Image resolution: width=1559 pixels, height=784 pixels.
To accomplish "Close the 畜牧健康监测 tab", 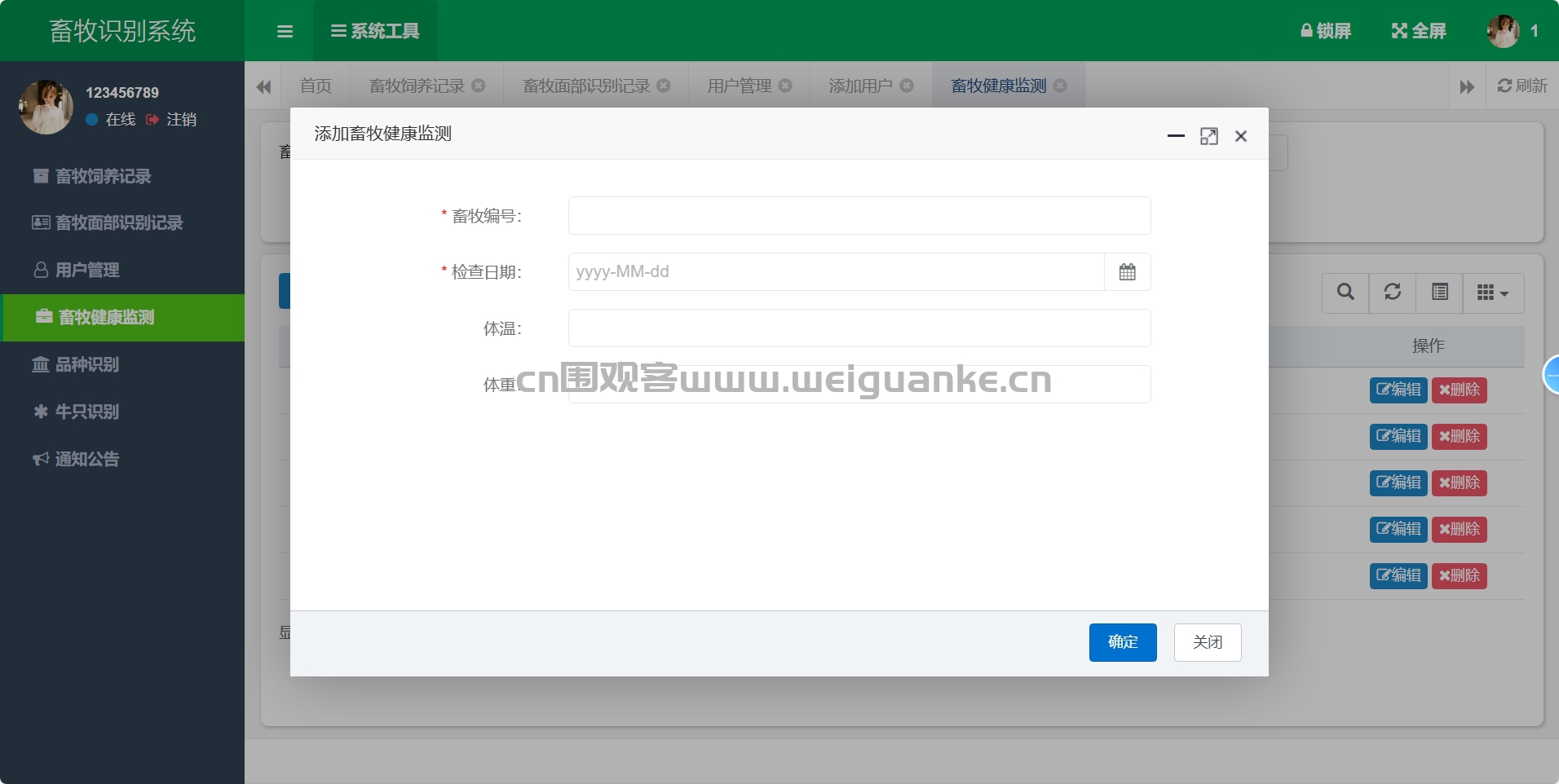I will (x=1060, y=86).
